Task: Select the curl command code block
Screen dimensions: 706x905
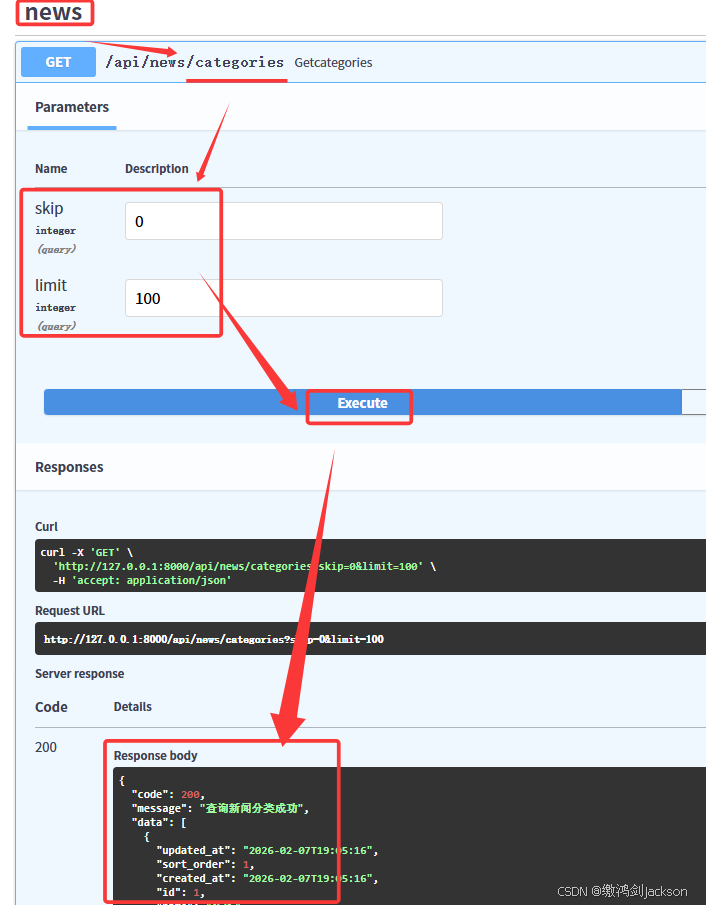Action: 370,566
